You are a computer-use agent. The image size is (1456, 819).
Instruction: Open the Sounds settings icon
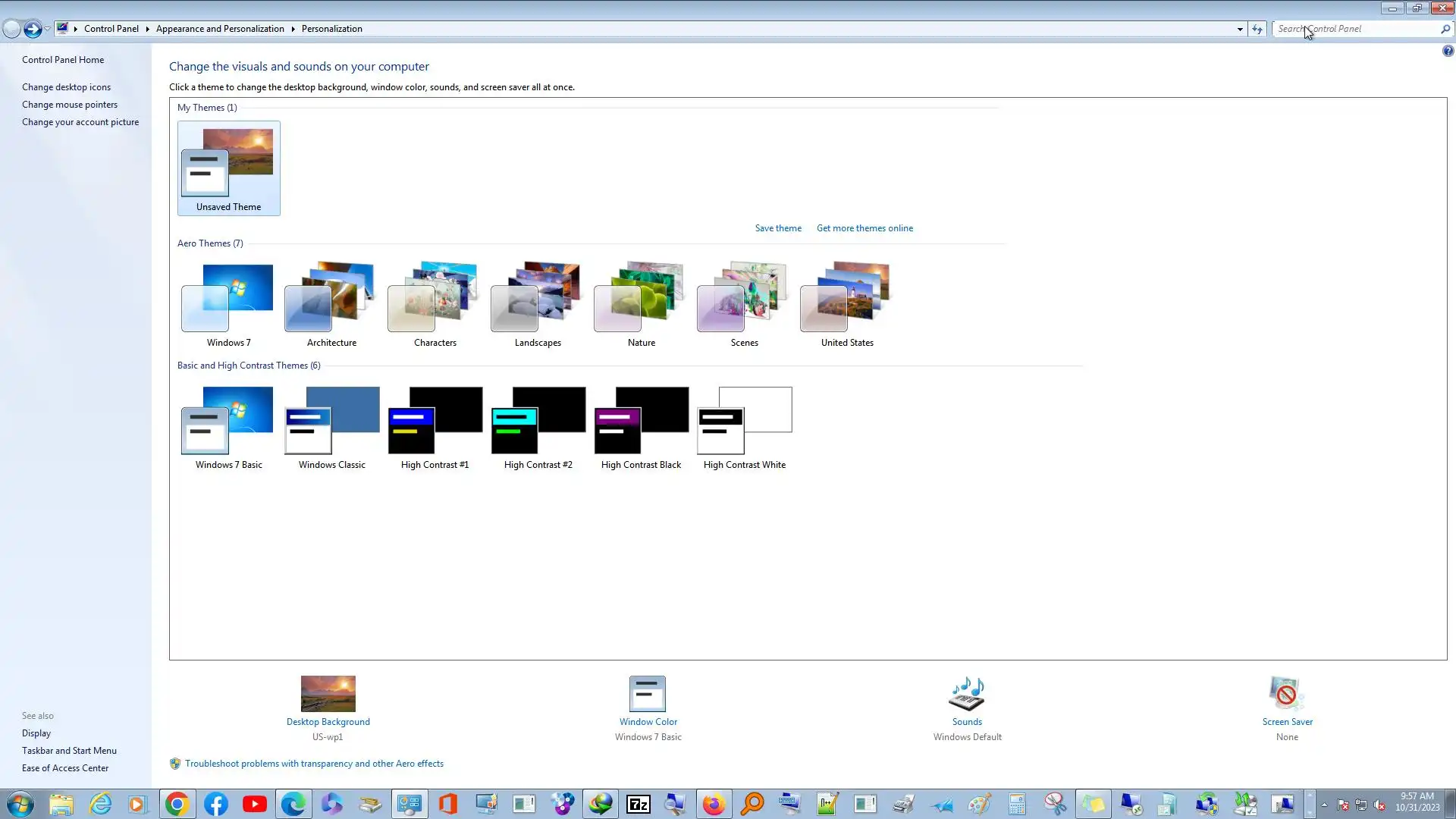(x=967, y=693)
